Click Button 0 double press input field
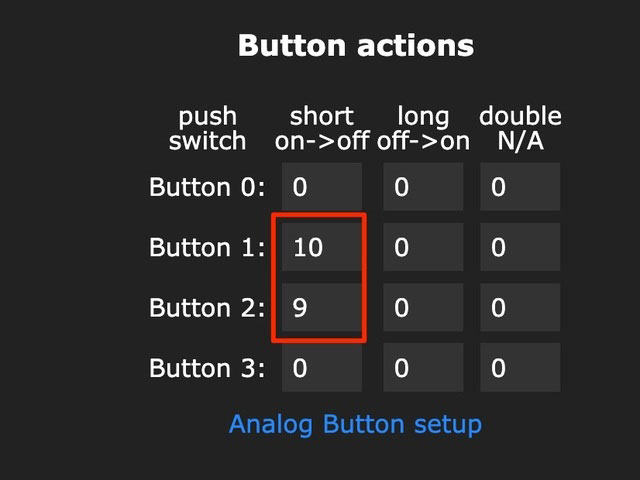This screenshot has width=640, height=480. click(520, 187)
